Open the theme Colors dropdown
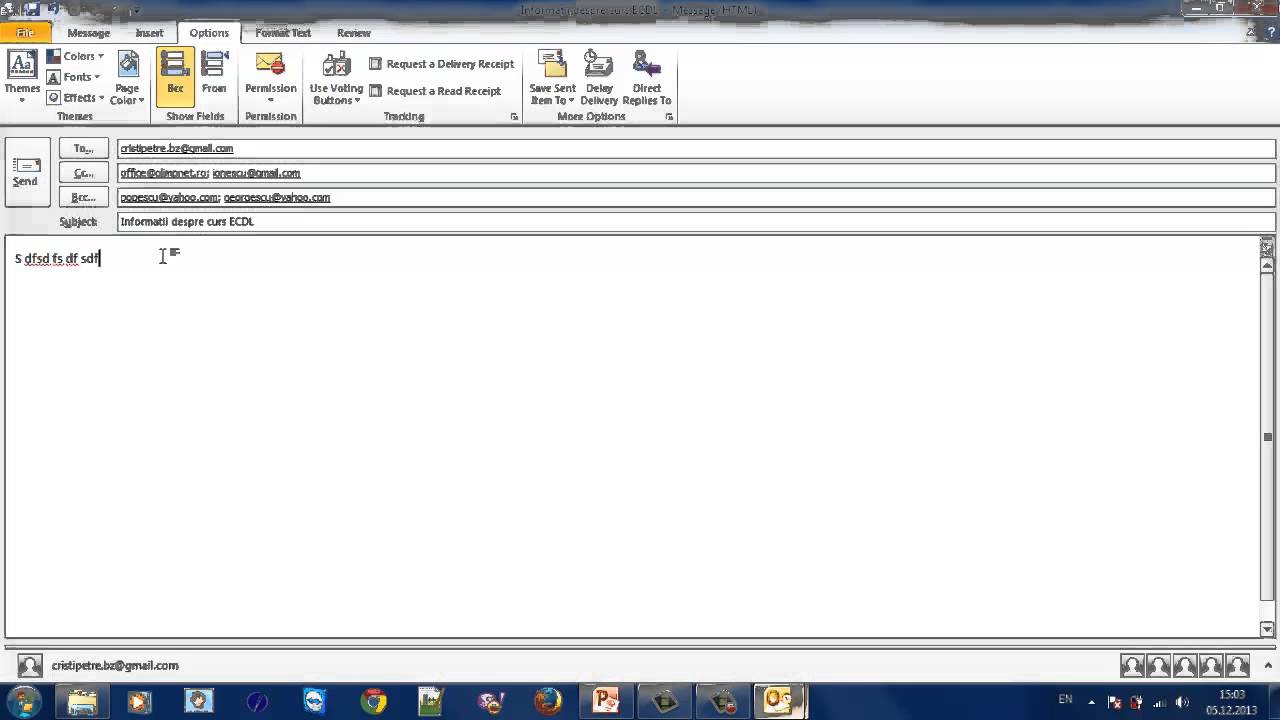This screenshot has width=1280, height=720. 76,56
